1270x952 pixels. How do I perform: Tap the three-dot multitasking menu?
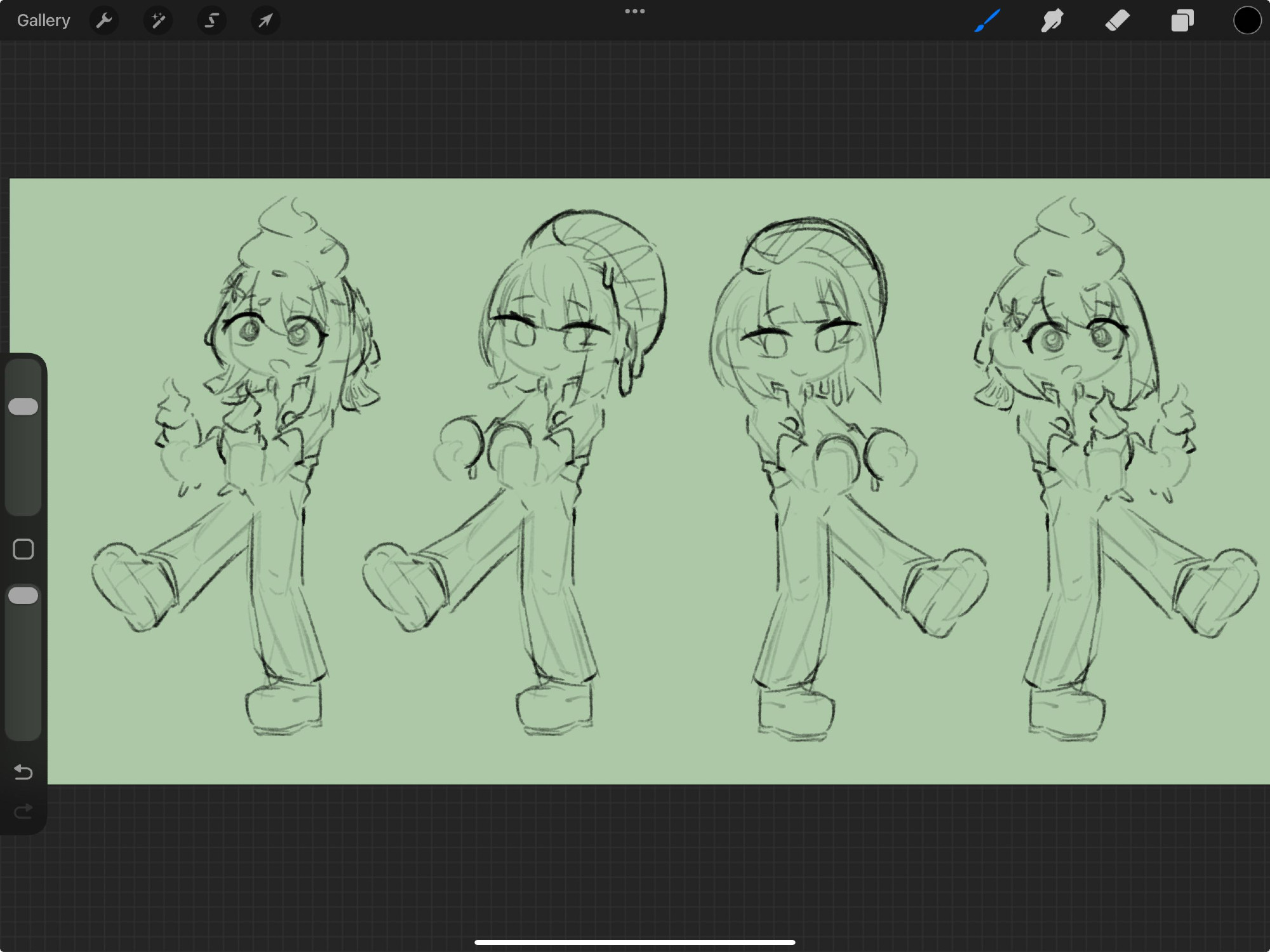tap(634, 11)
